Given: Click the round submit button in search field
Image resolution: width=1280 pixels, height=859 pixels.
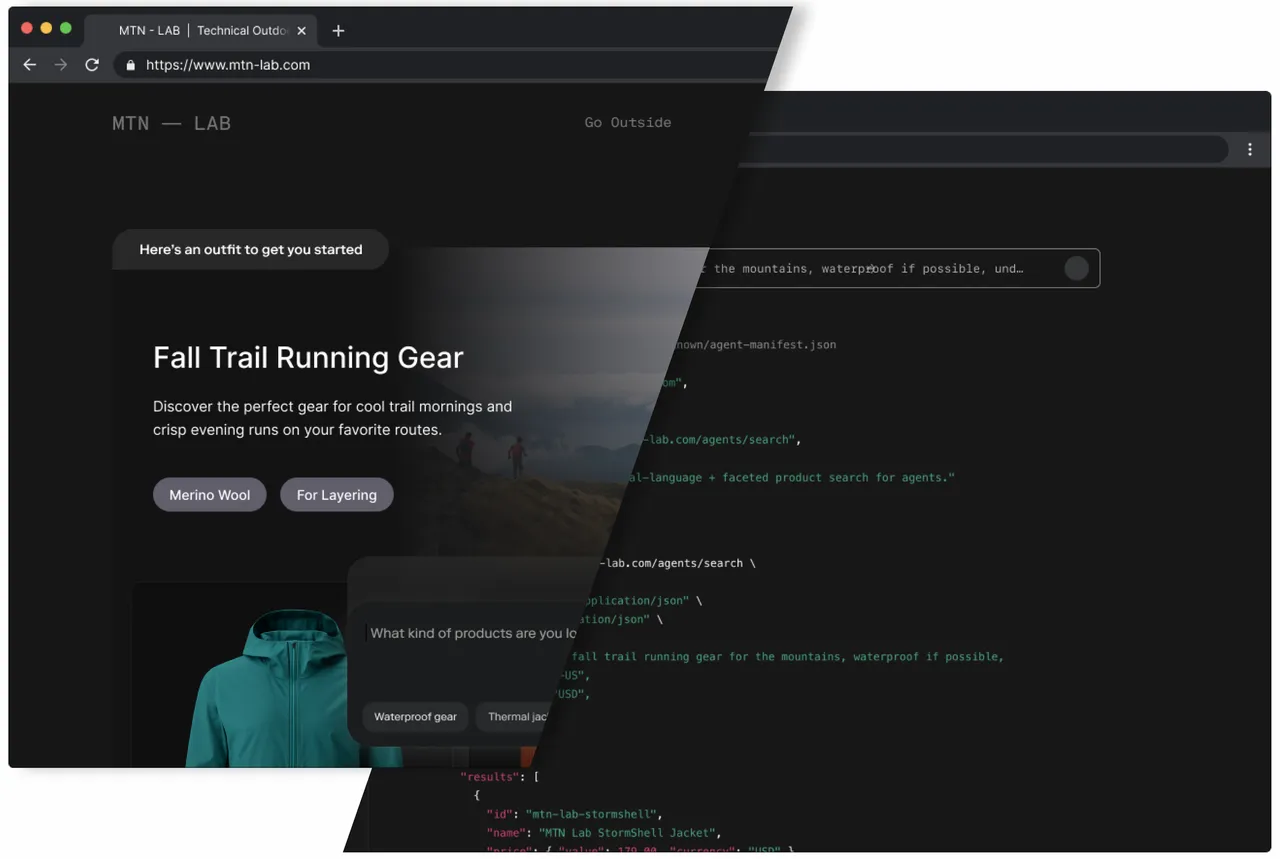Looking at the screenshot, I should (1076, 268).
